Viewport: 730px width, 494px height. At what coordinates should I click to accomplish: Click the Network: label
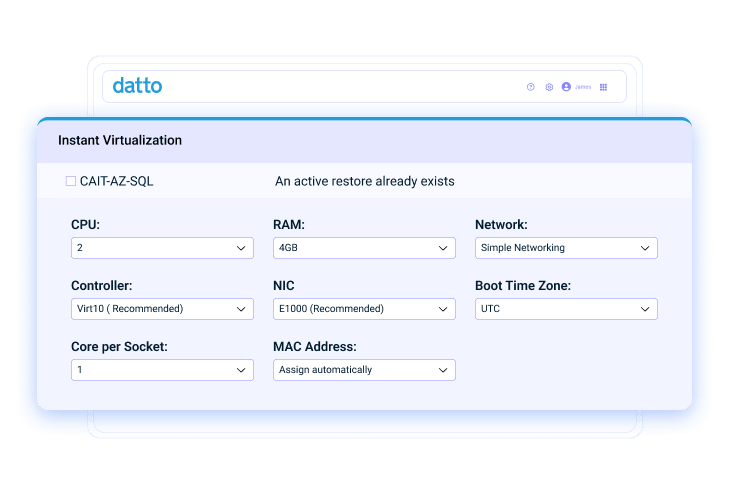coord(501,224)
